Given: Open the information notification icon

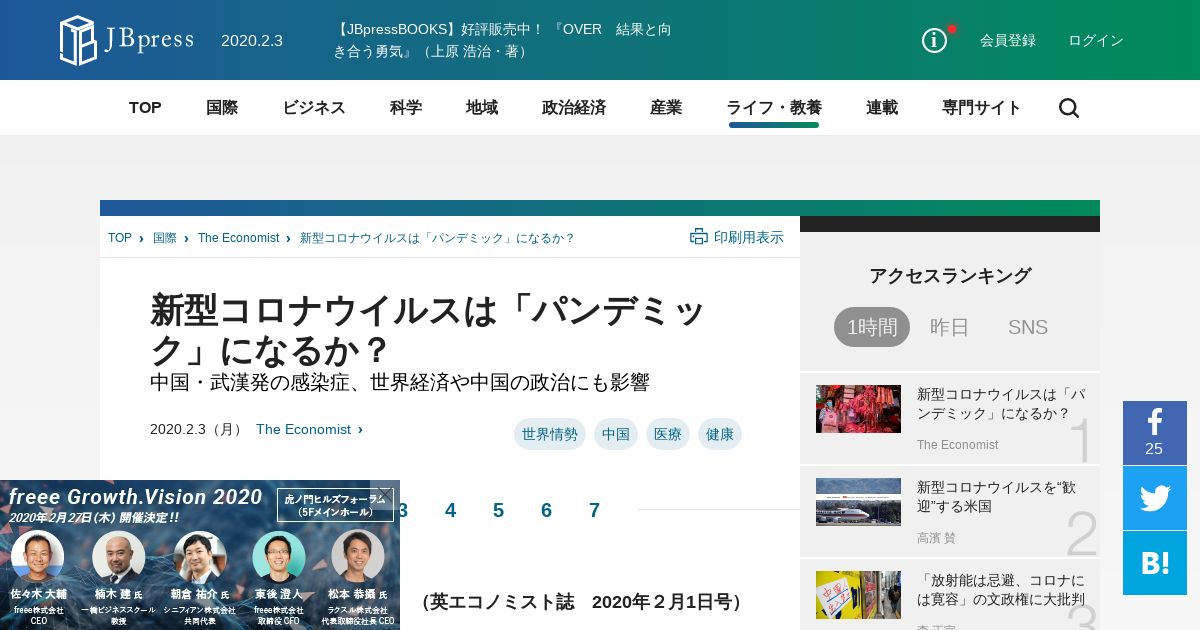Looking at the screenshot, I should point(934,40).
